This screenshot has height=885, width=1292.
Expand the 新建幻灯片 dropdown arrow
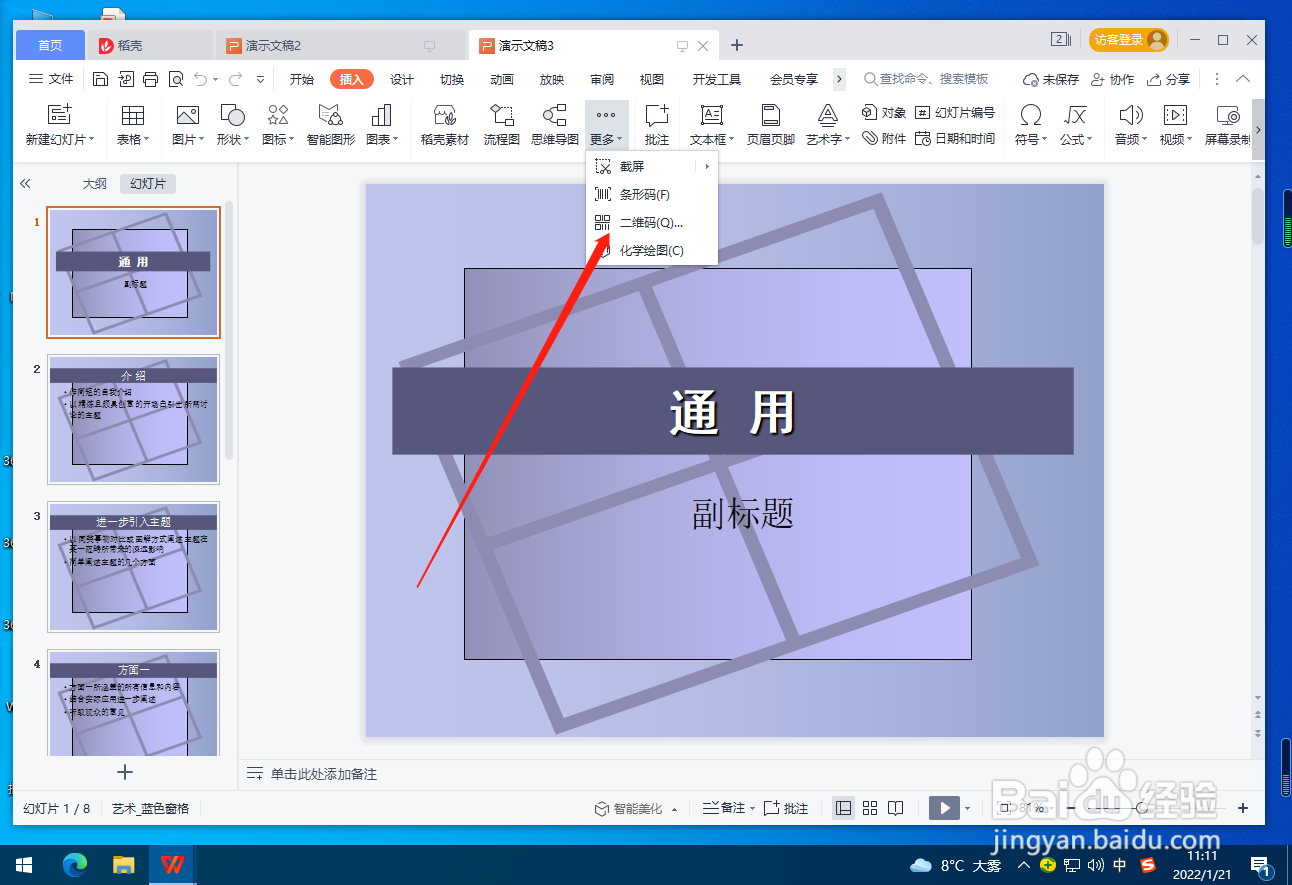click(92, 140)
